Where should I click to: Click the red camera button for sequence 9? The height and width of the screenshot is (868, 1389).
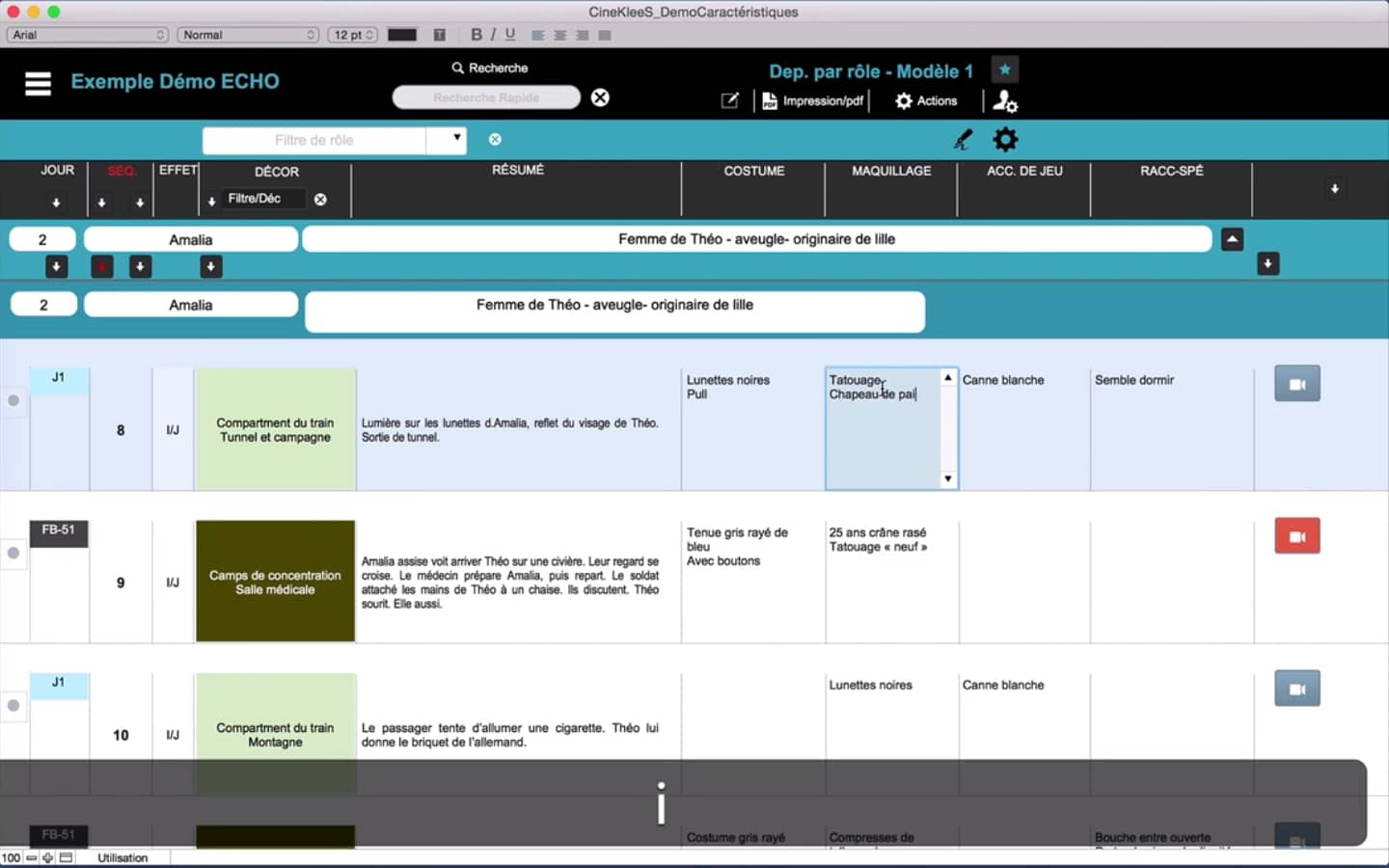click(x=1297, y=536)
